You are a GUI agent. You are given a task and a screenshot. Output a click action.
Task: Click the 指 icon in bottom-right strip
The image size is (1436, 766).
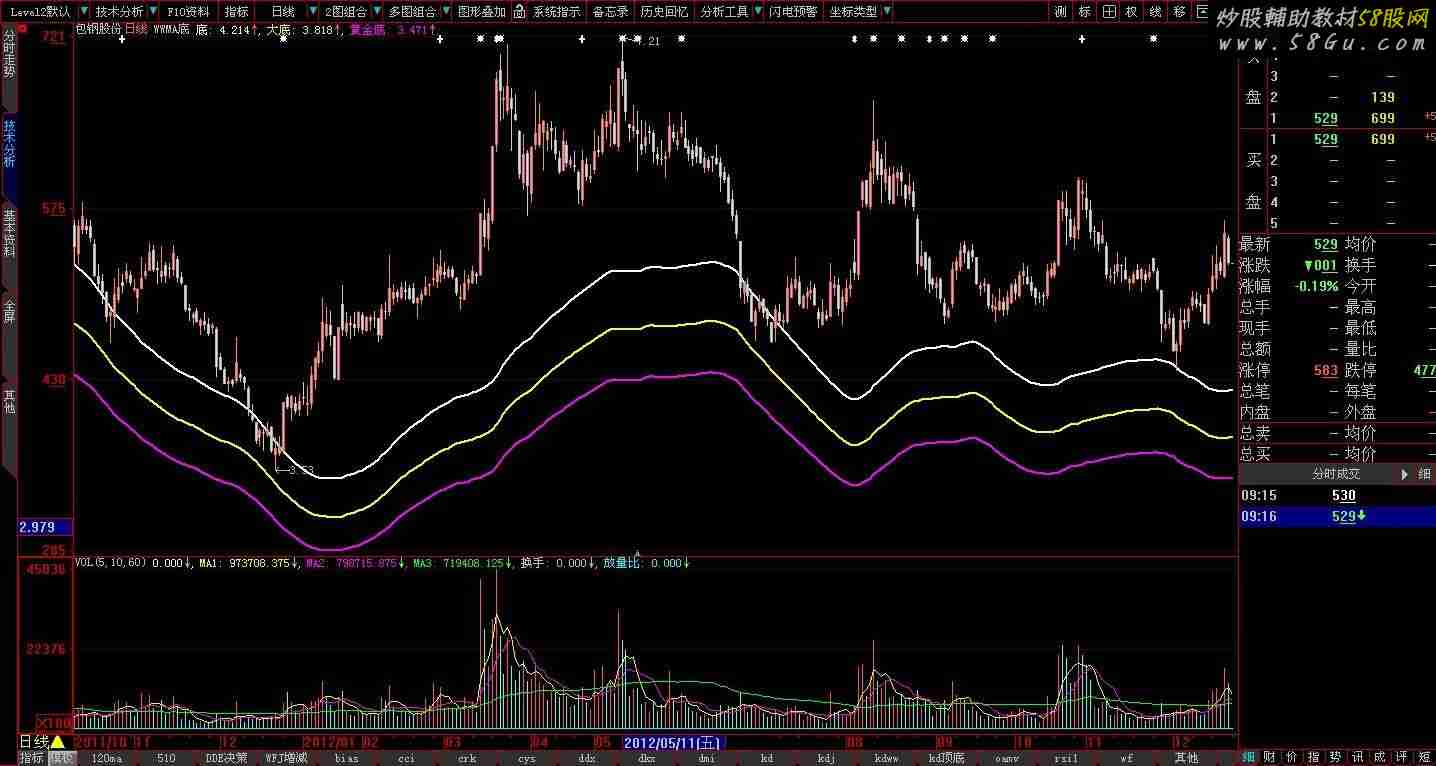[1314, 757]
